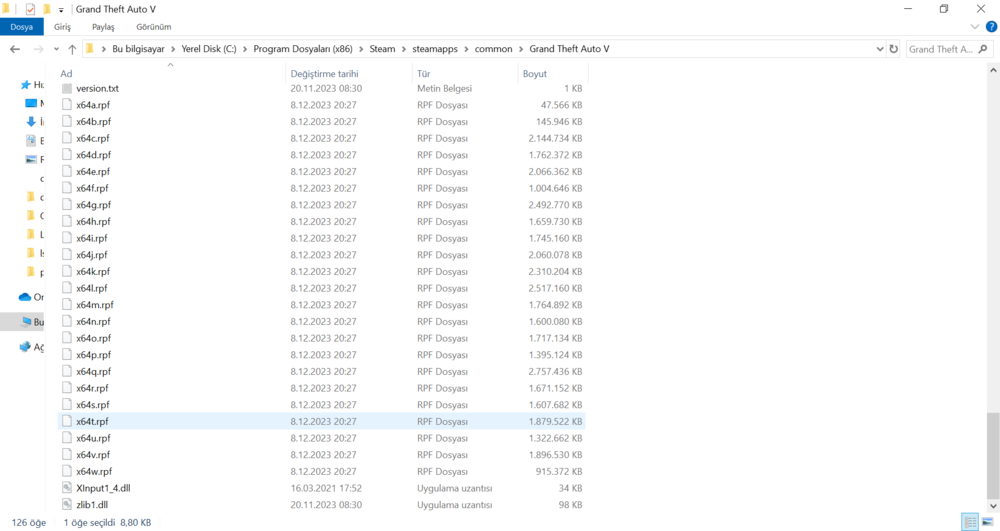Click the OneDrive cloud icon in sidebar

[x=25, y=296]
